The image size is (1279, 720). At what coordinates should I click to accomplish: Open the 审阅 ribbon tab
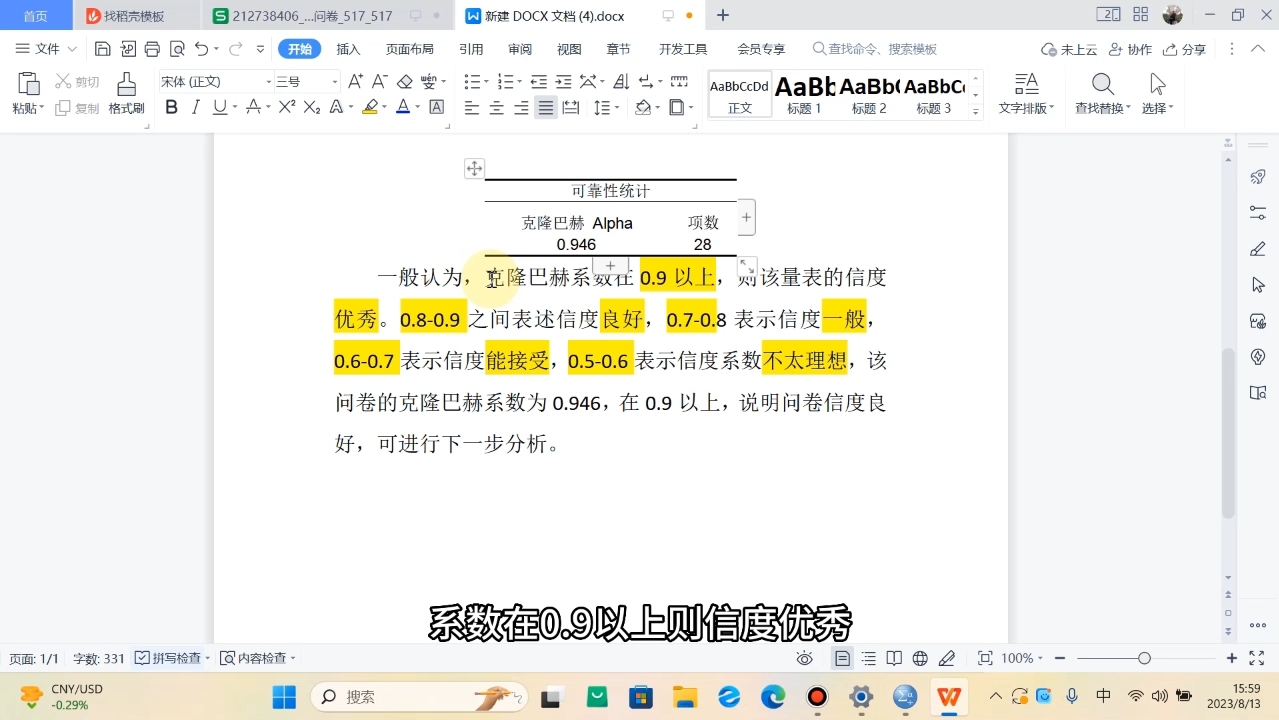tap(519, 47)
